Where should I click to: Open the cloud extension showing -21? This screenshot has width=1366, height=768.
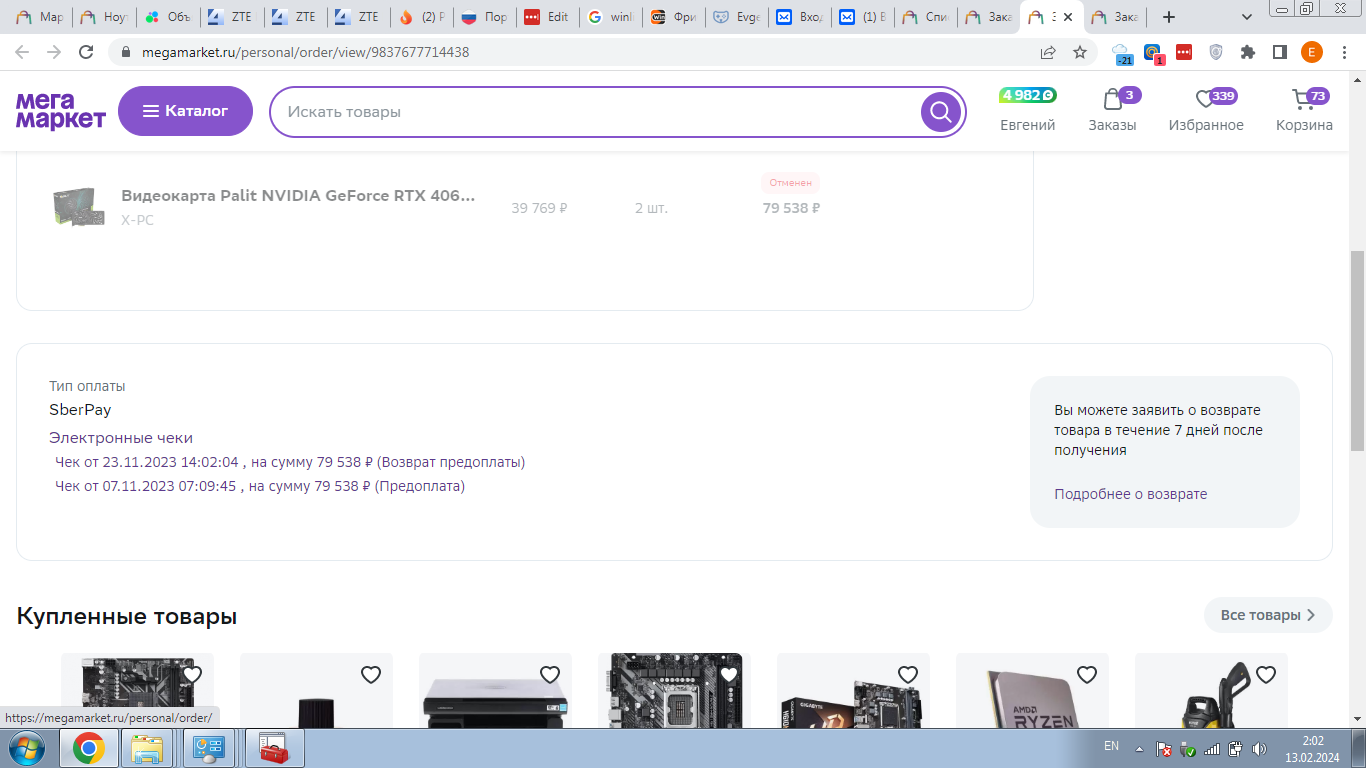coord(1122,53)
